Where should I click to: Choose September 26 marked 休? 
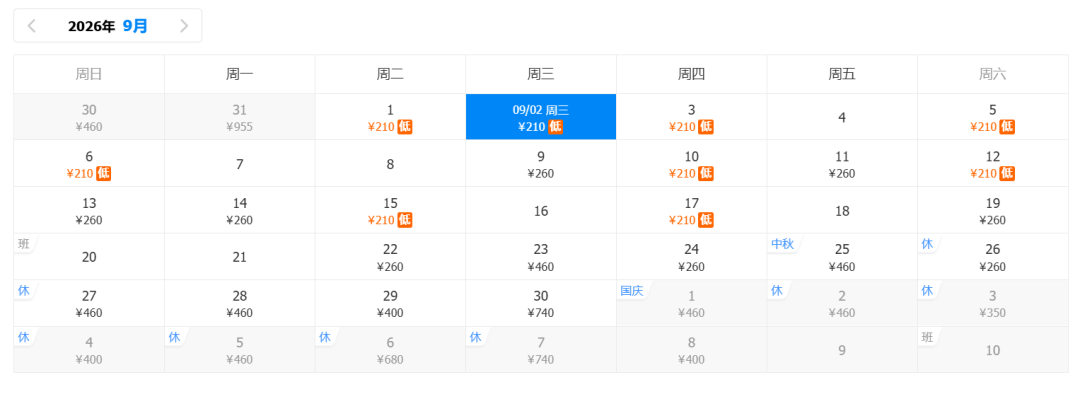[993, 257]
